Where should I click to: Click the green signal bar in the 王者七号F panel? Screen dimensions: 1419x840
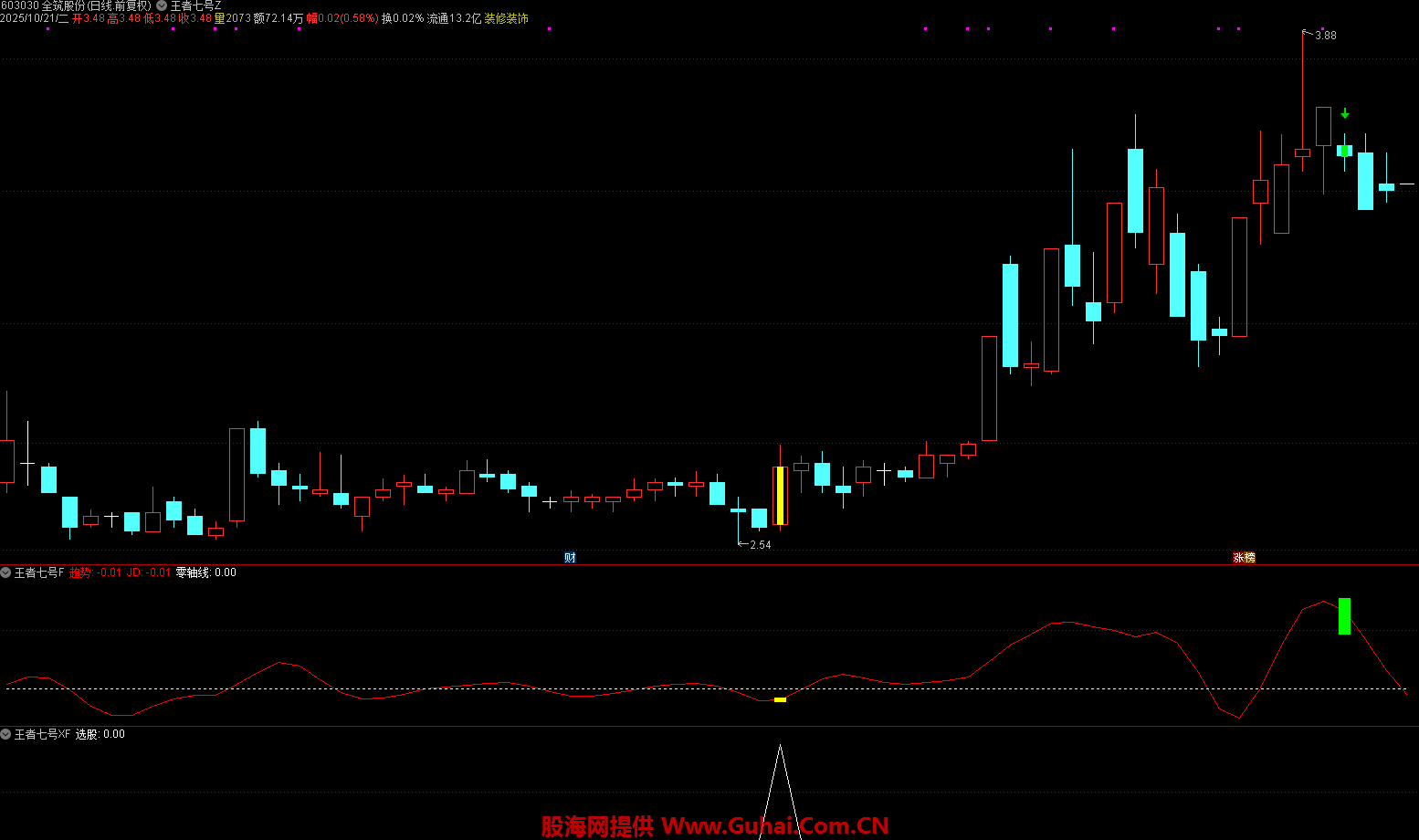1344,616
